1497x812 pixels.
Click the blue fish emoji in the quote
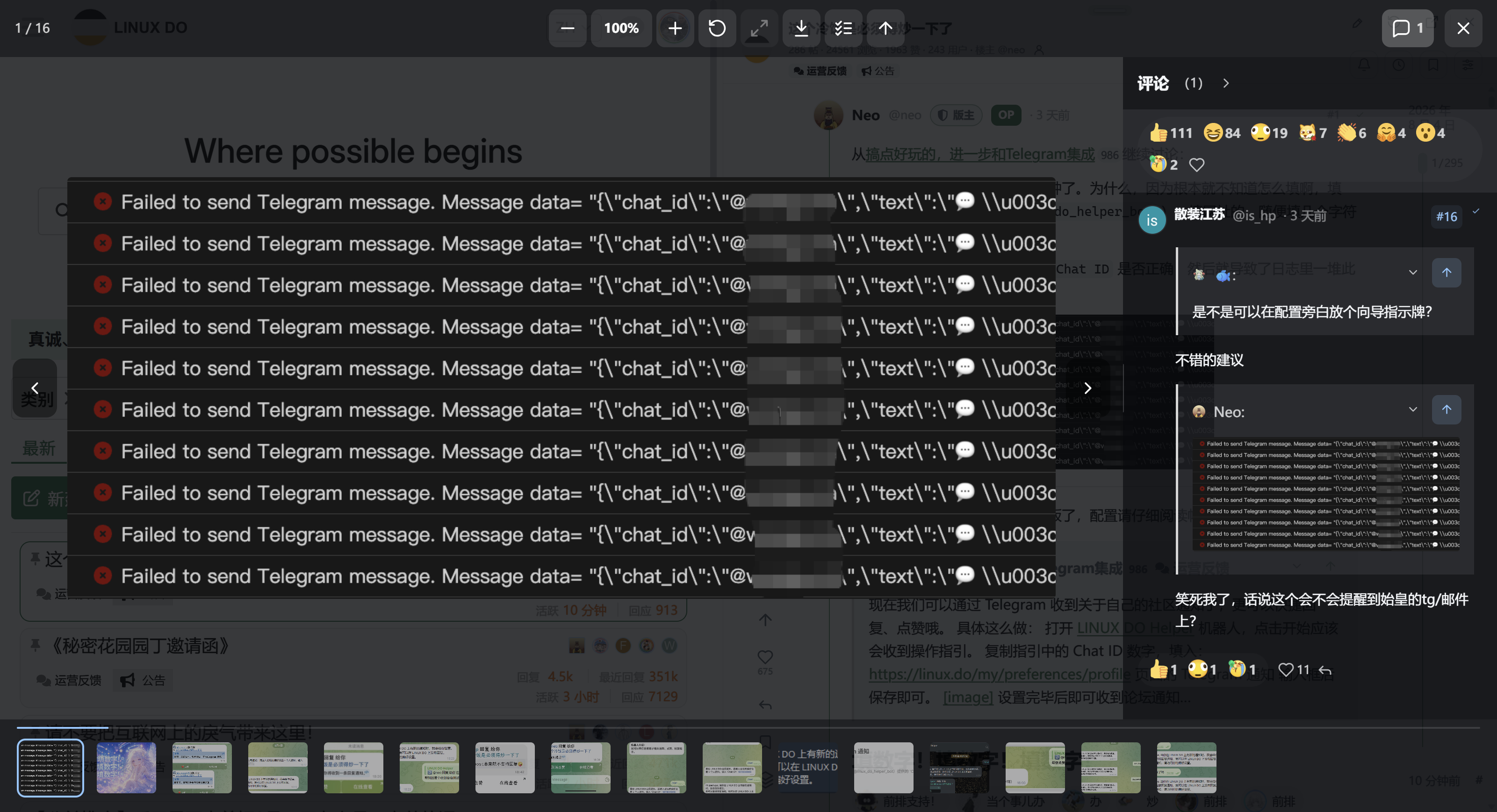click(x=1223, y=276)
